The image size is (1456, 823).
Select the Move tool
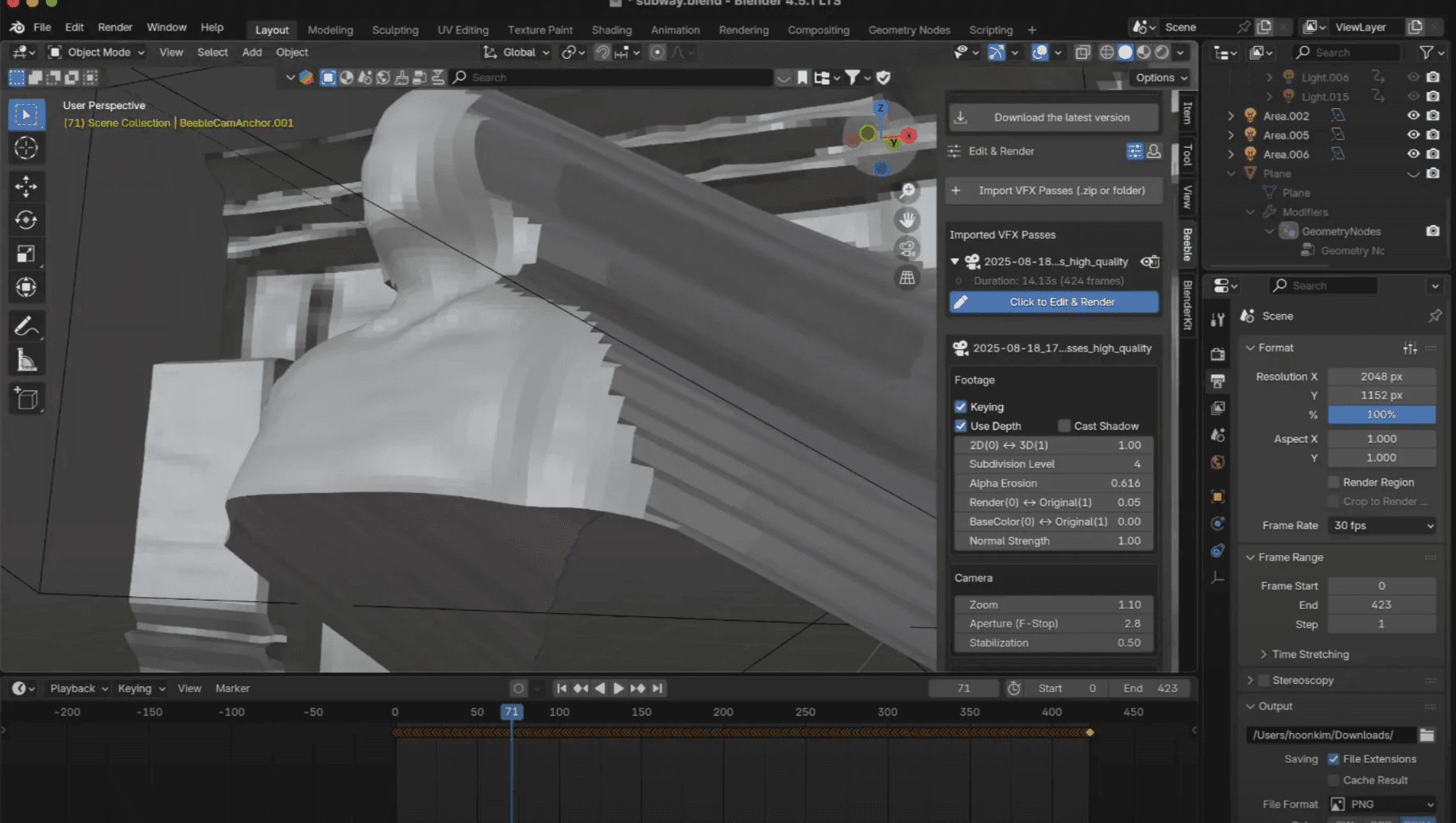[26, 187]
